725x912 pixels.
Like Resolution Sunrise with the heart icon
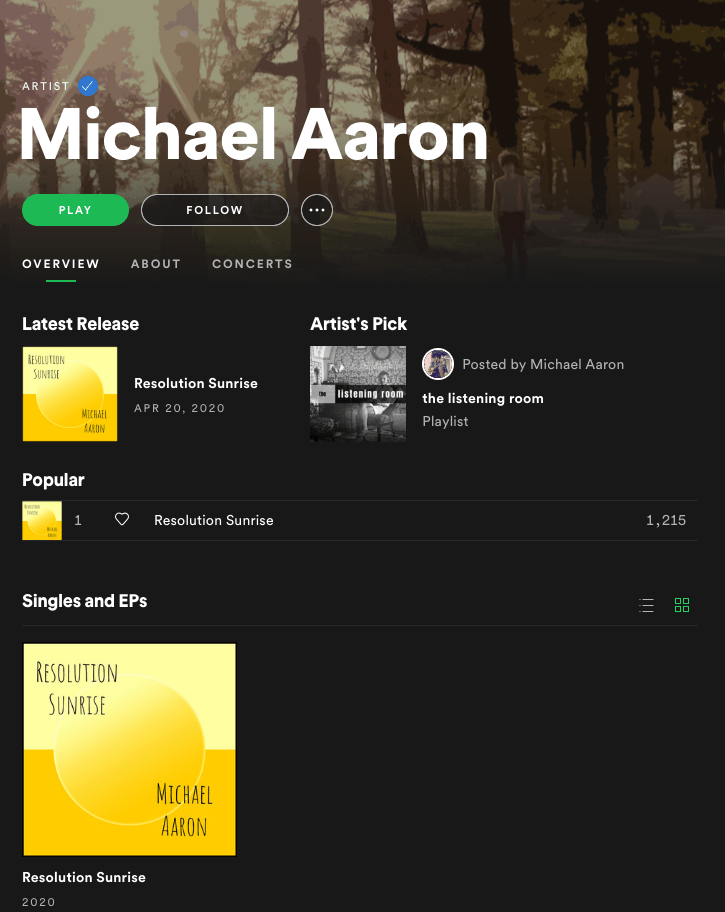[122, 519]
